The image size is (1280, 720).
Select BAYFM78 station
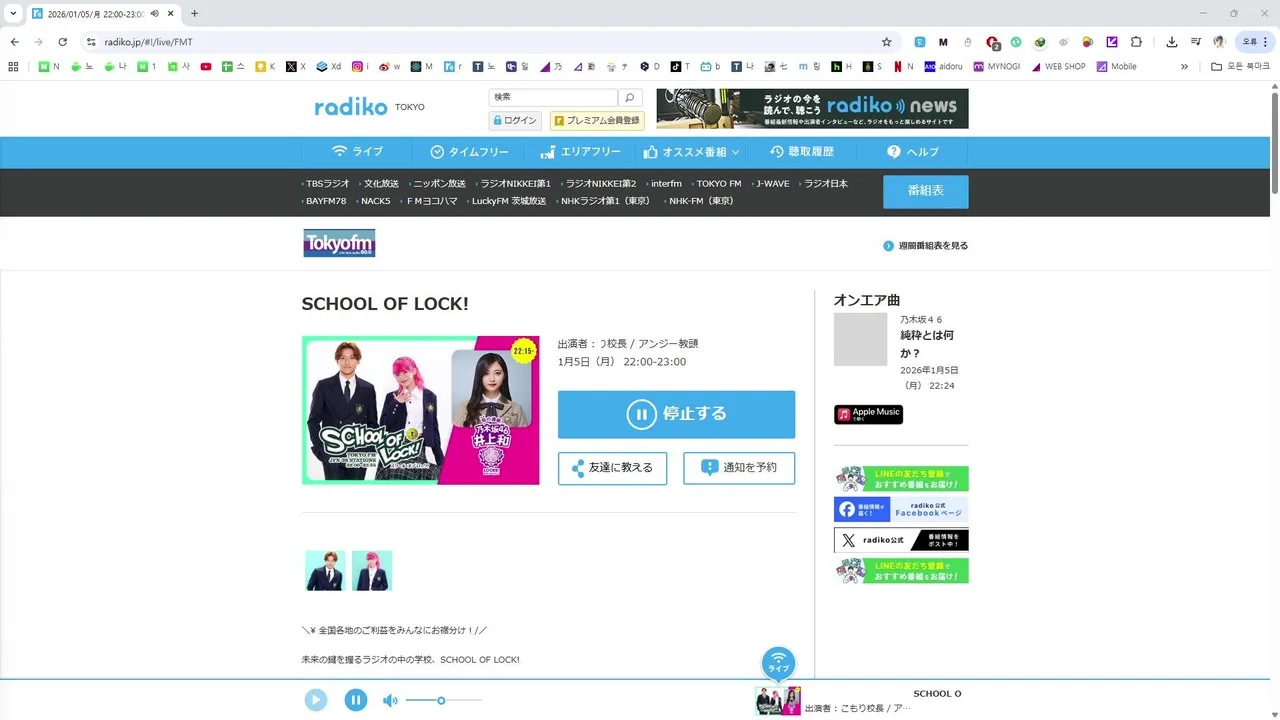pyautogui.click(x=324, y=201)
